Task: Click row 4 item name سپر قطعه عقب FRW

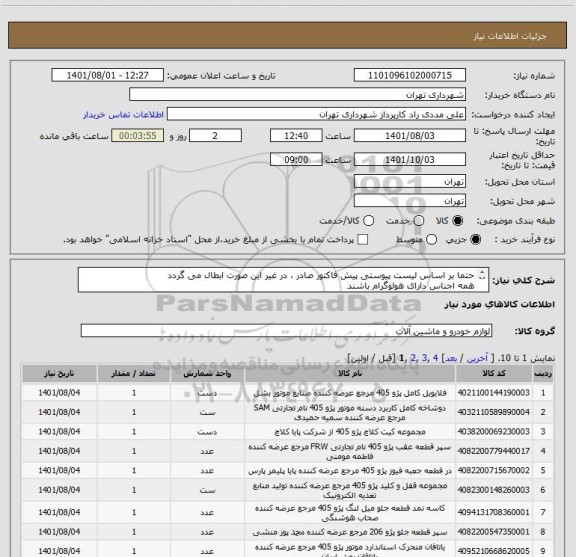Action: point(350,451)
